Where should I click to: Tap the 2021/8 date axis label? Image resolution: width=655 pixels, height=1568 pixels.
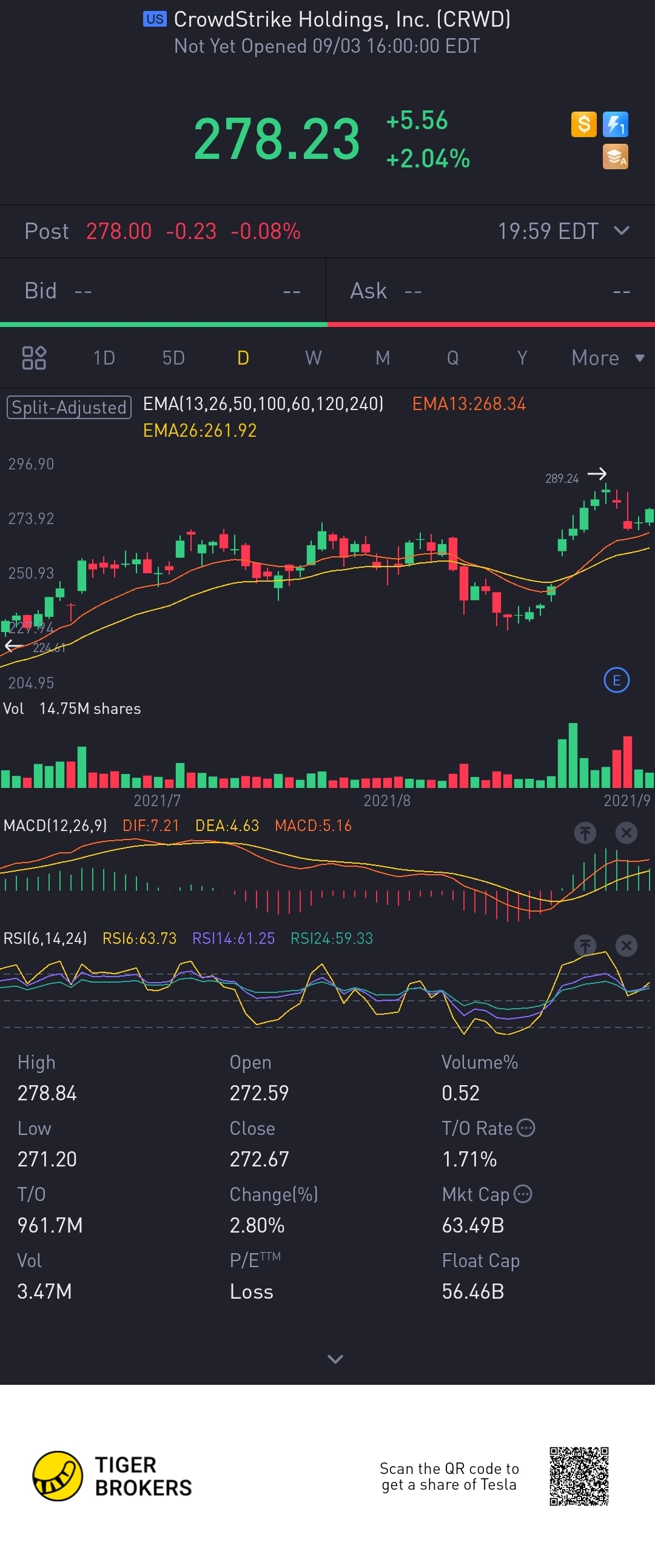tap(387, 801)
